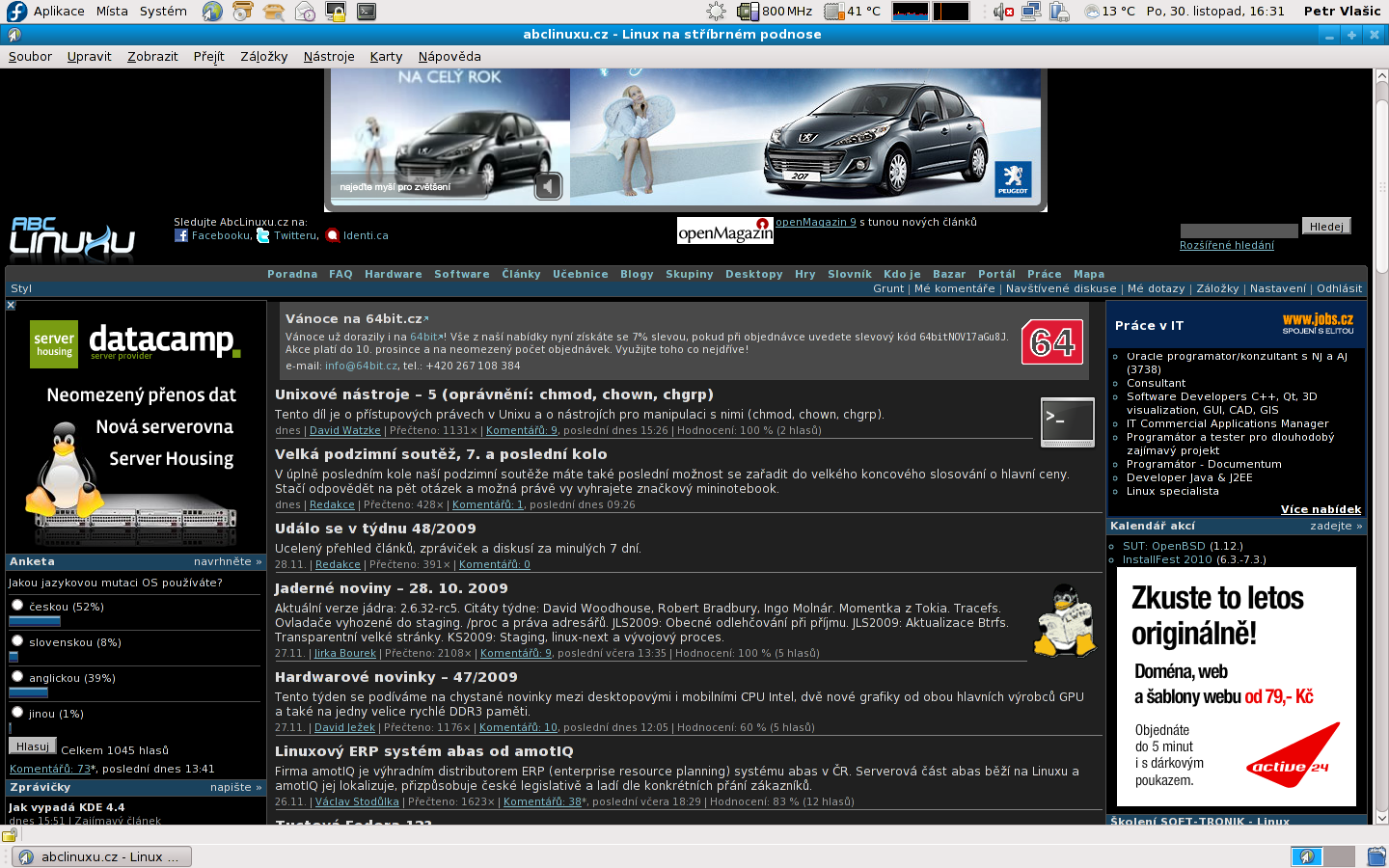Open the Soubor menu
Viewport: 1389px width, 868px height.
(x=30, y=57)
